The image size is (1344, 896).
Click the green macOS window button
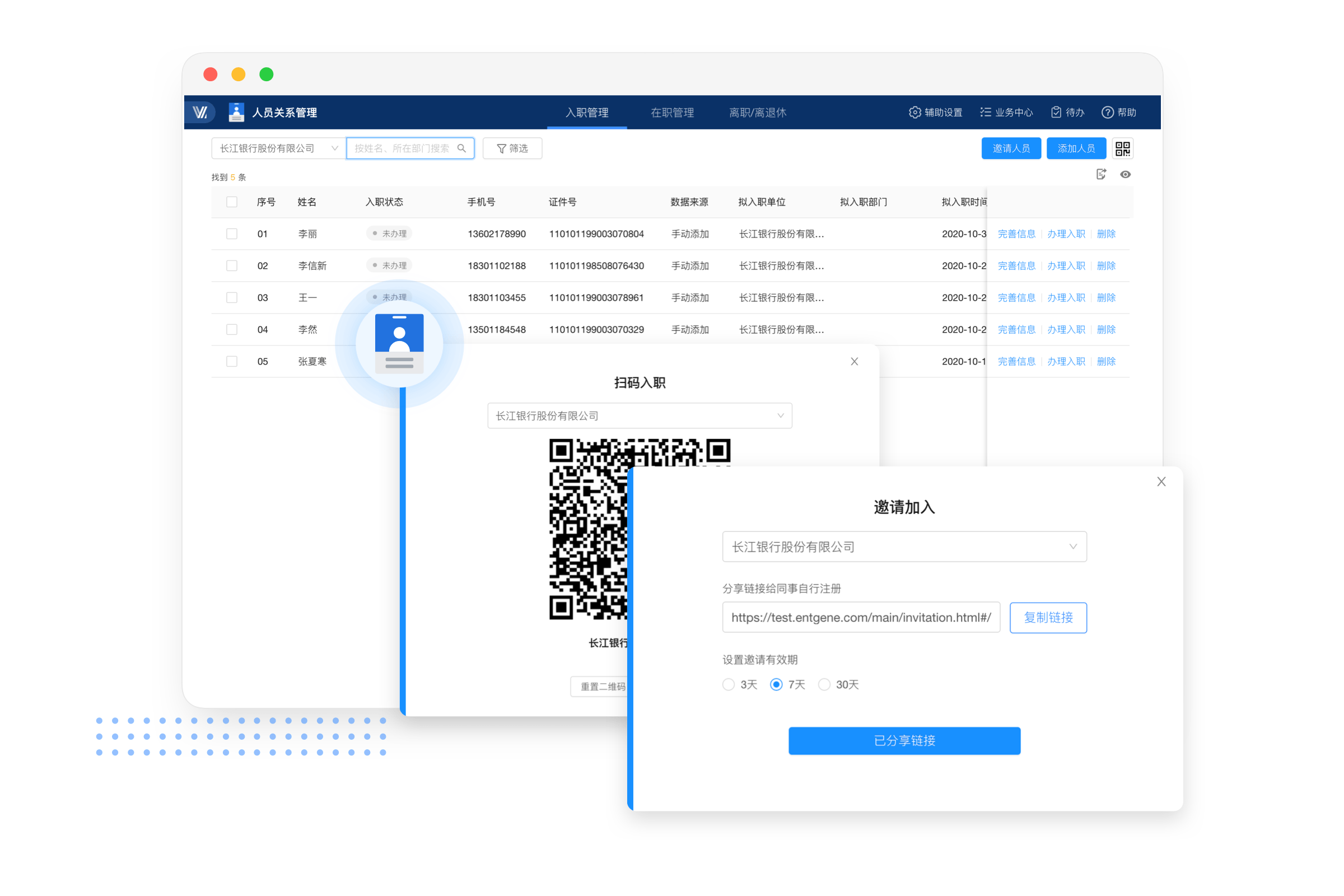[267, 74]
